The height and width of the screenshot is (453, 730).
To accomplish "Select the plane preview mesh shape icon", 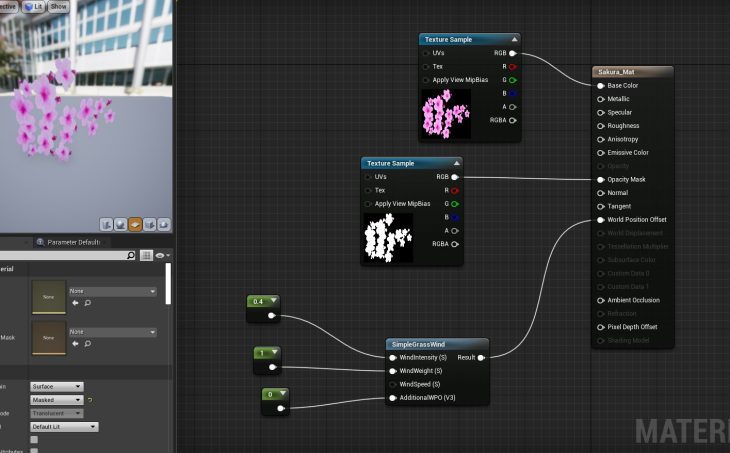I will pyautogui.click(x=135, y=224).
